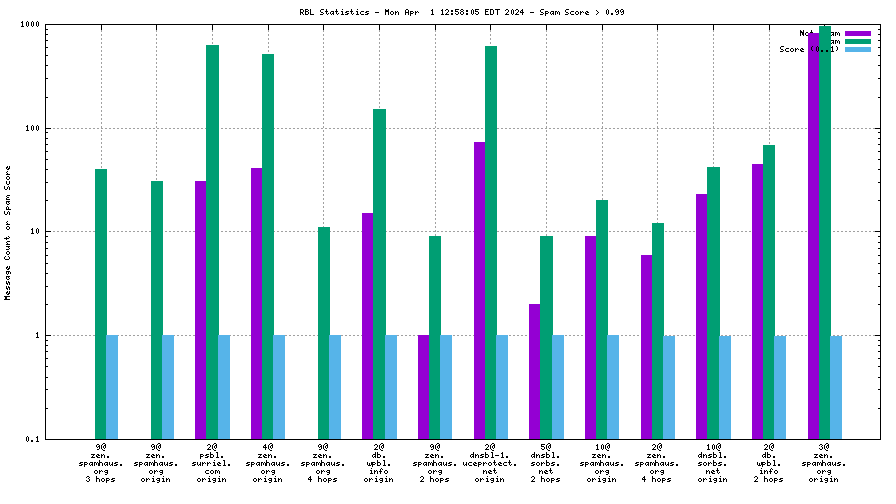Click the x-axis label psbl.surriel.com origin
Image resolution: width=896 pixels, height=504 pixels.
pos(211,462)
